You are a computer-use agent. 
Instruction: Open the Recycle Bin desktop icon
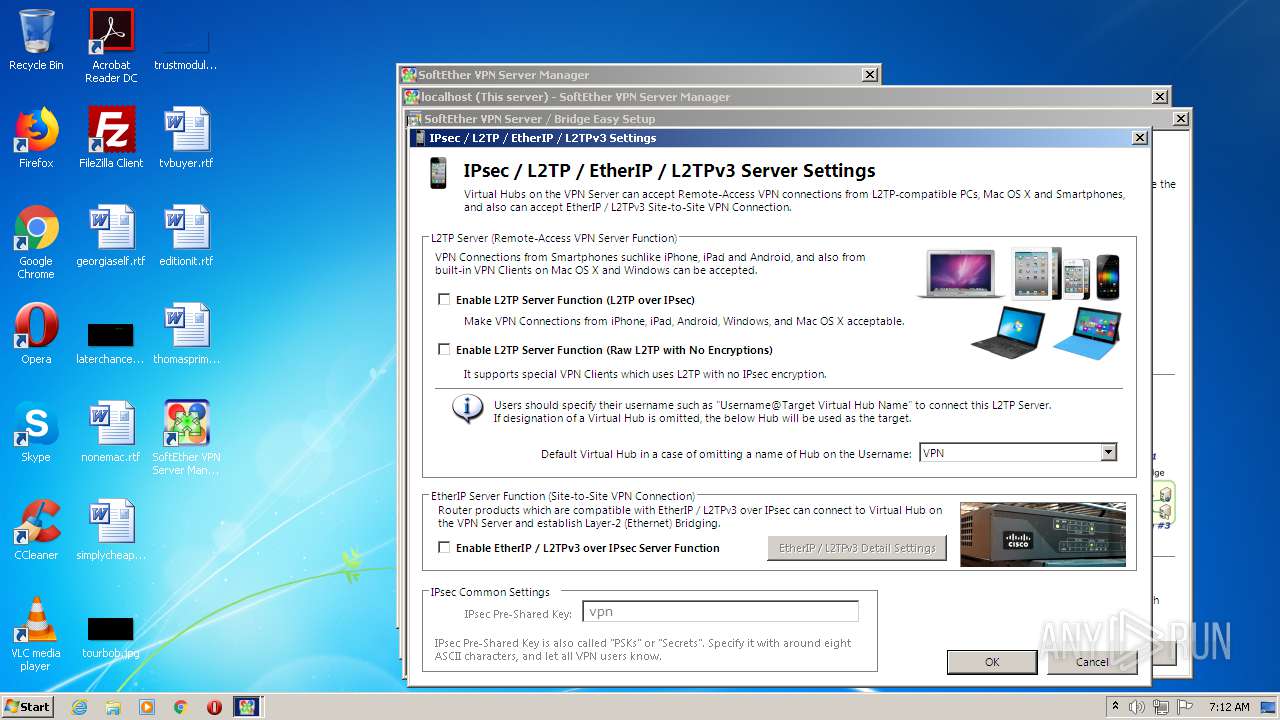36,40
